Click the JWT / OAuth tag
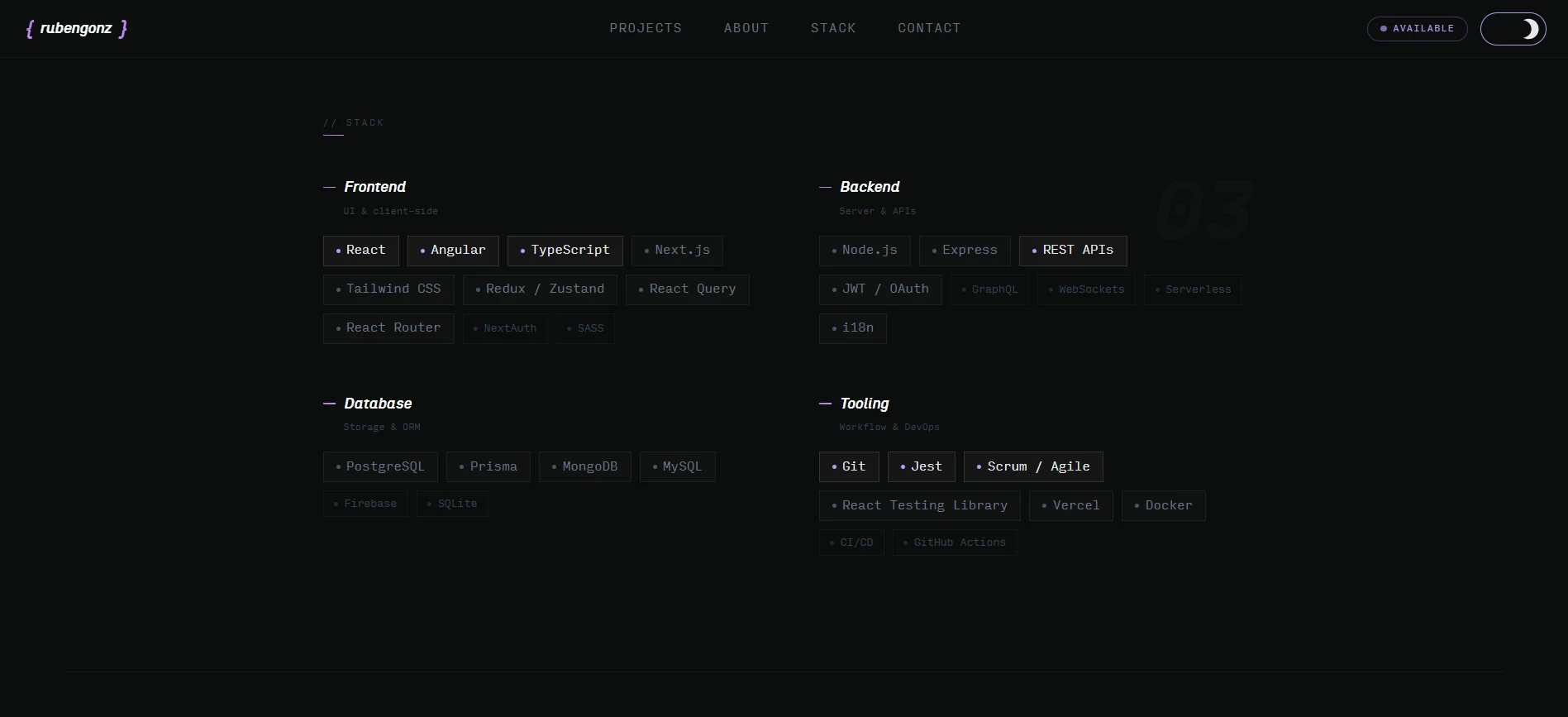 tap(880, 289)
